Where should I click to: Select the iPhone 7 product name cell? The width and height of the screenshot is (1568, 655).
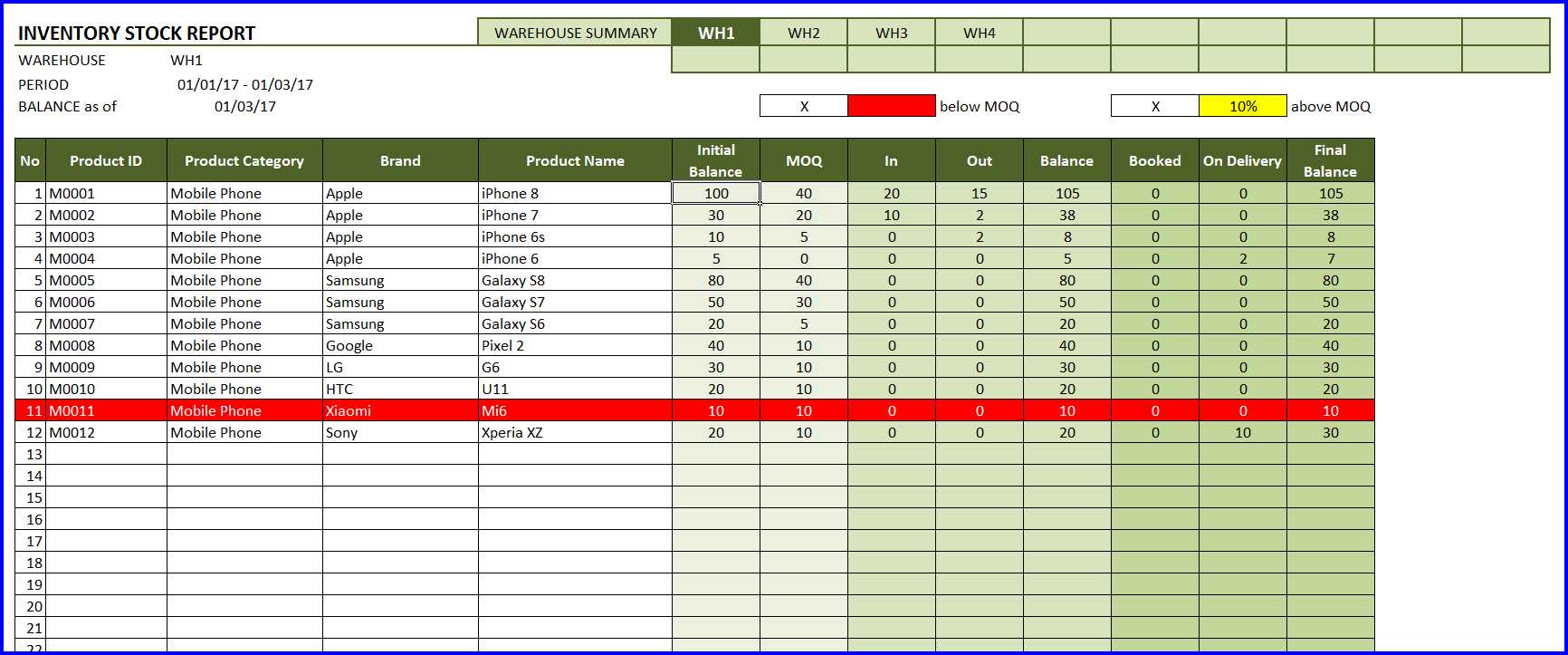575,215
